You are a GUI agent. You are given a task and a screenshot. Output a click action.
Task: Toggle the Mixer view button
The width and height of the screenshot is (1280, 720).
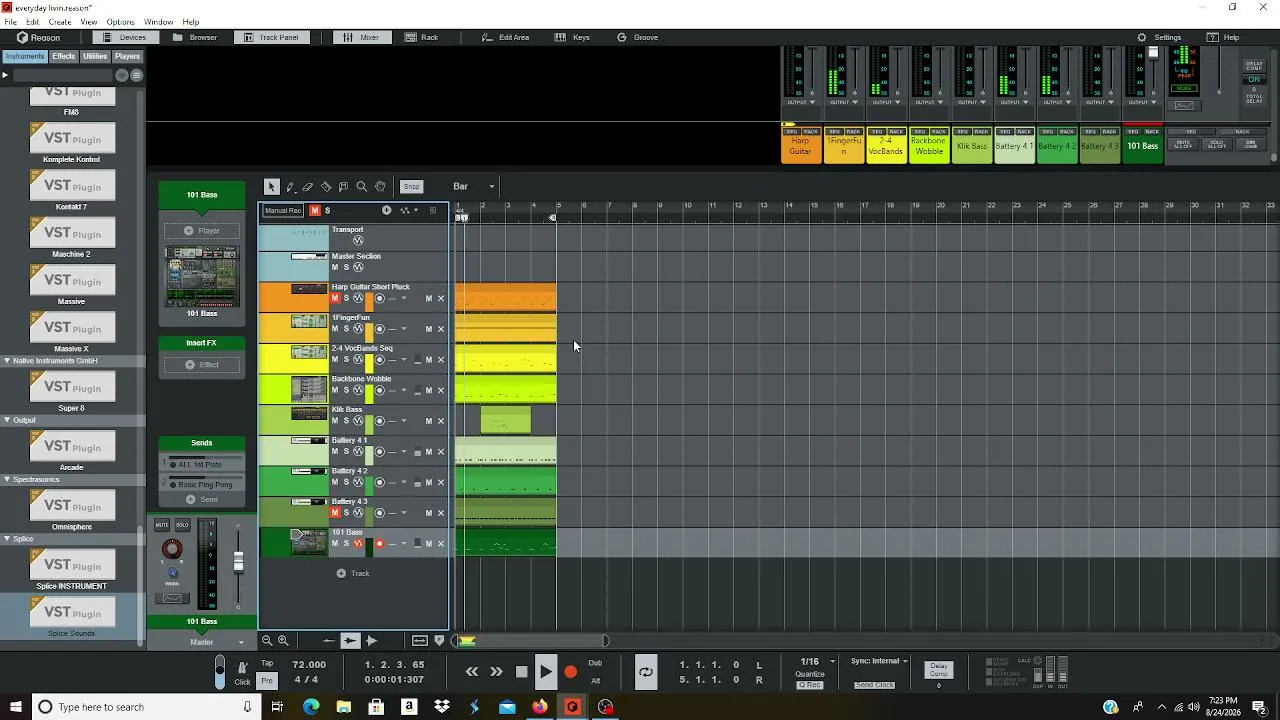361,38
